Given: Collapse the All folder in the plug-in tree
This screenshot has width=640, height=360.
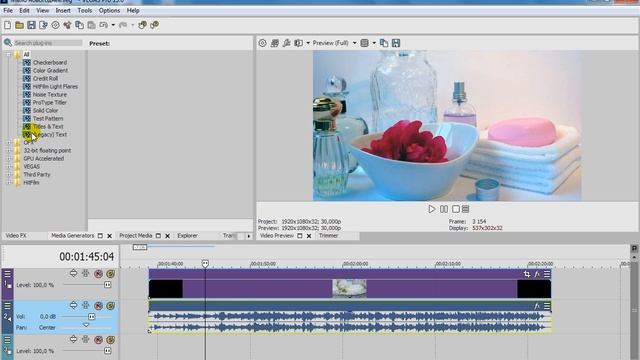Looking at the screenshot, I should [x=8, y=54].
